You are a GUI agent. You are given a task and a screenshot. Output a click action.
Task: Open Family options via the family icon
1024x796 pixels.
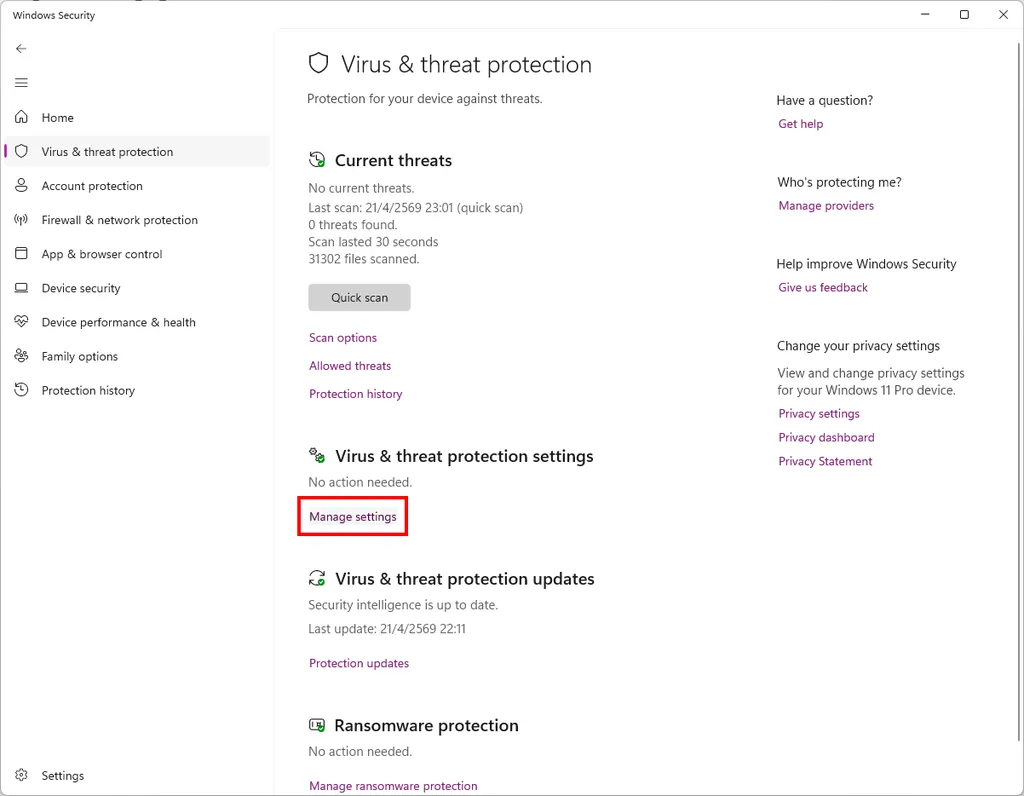click(x=21, y=356)
